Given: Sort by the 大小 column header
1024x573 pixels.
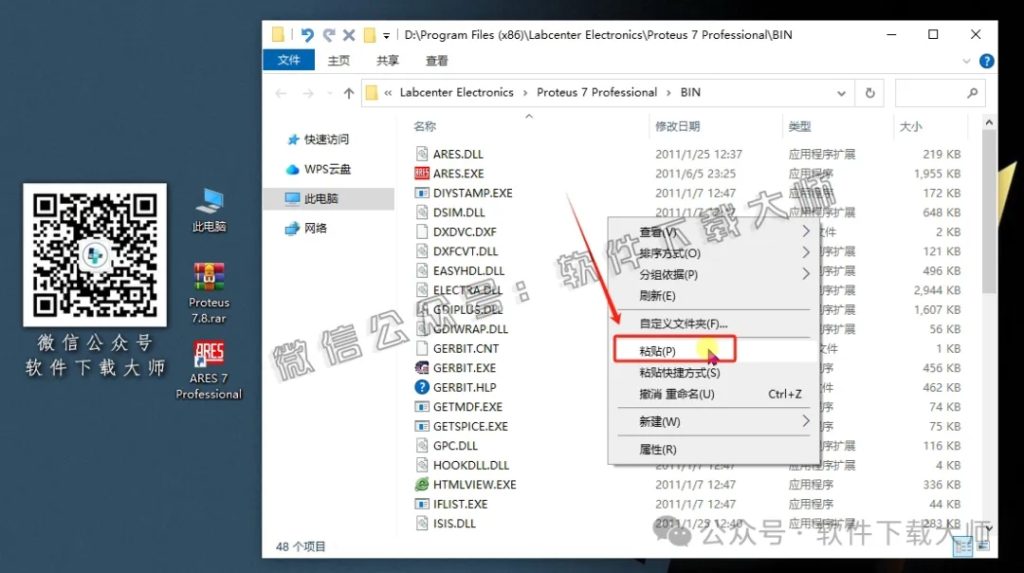Looking at the screenshot, I should 911,126.
